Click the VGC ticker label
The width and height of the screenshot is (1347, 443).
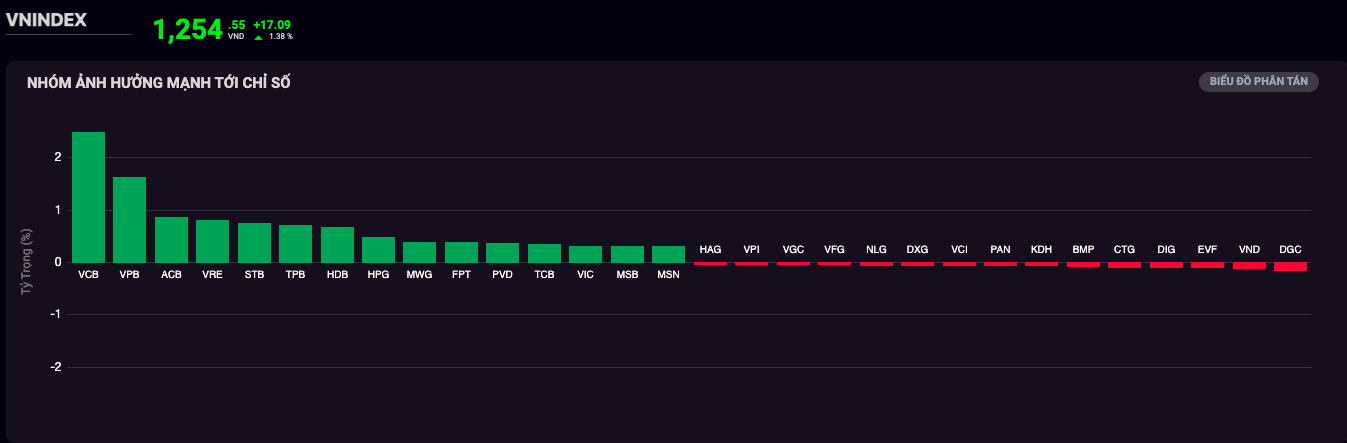tap(793, 249)
